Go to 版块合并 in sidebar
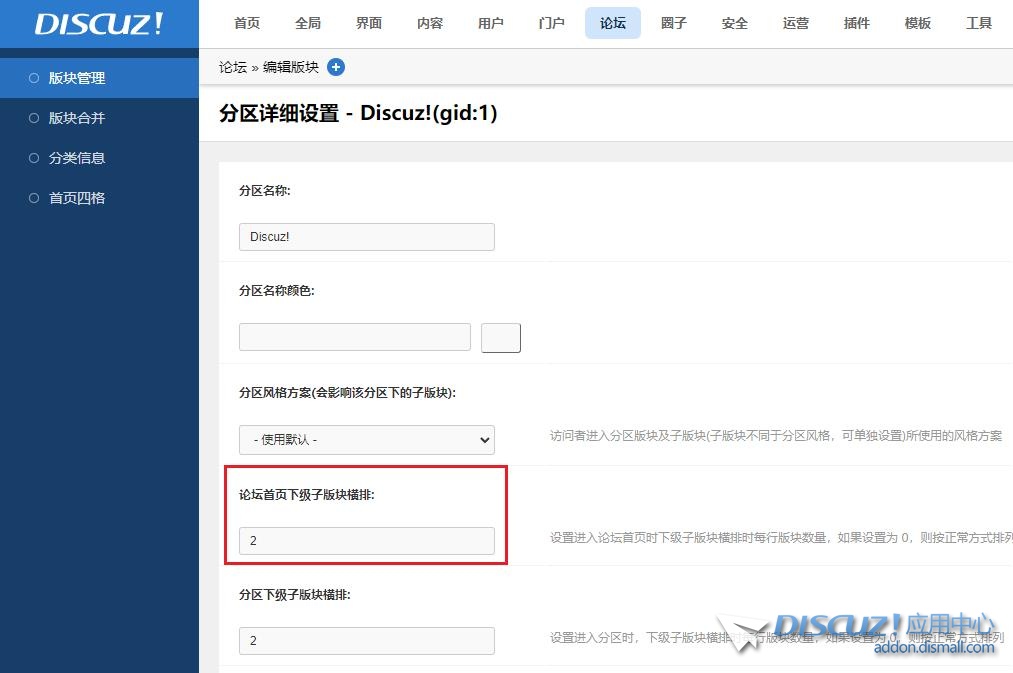The image size is (1013, 673). [x=77, y=118]
